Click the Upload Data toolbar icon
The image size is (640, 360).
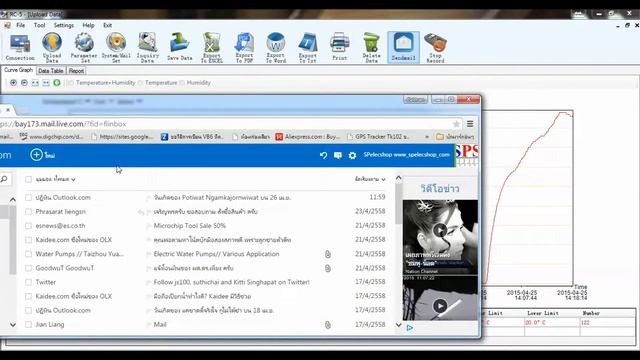(x=52, y=47)
